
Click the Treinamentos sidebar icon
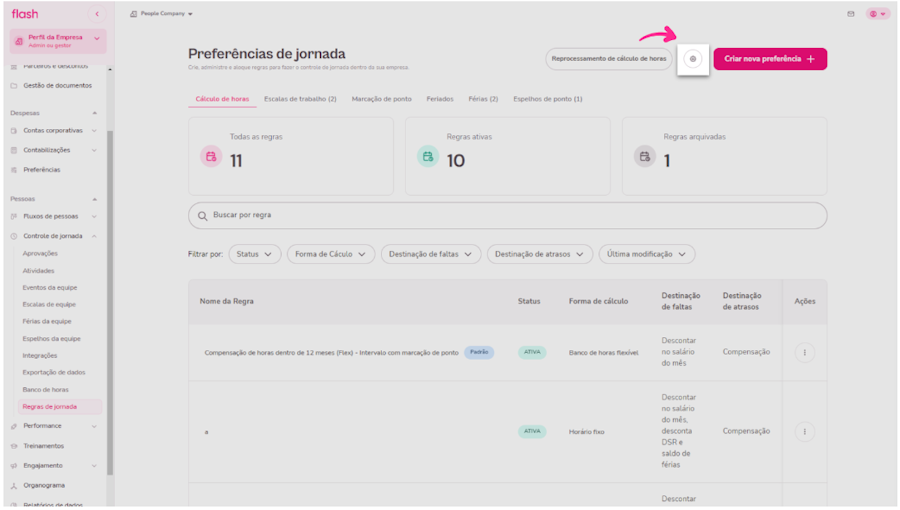[14, 446]
